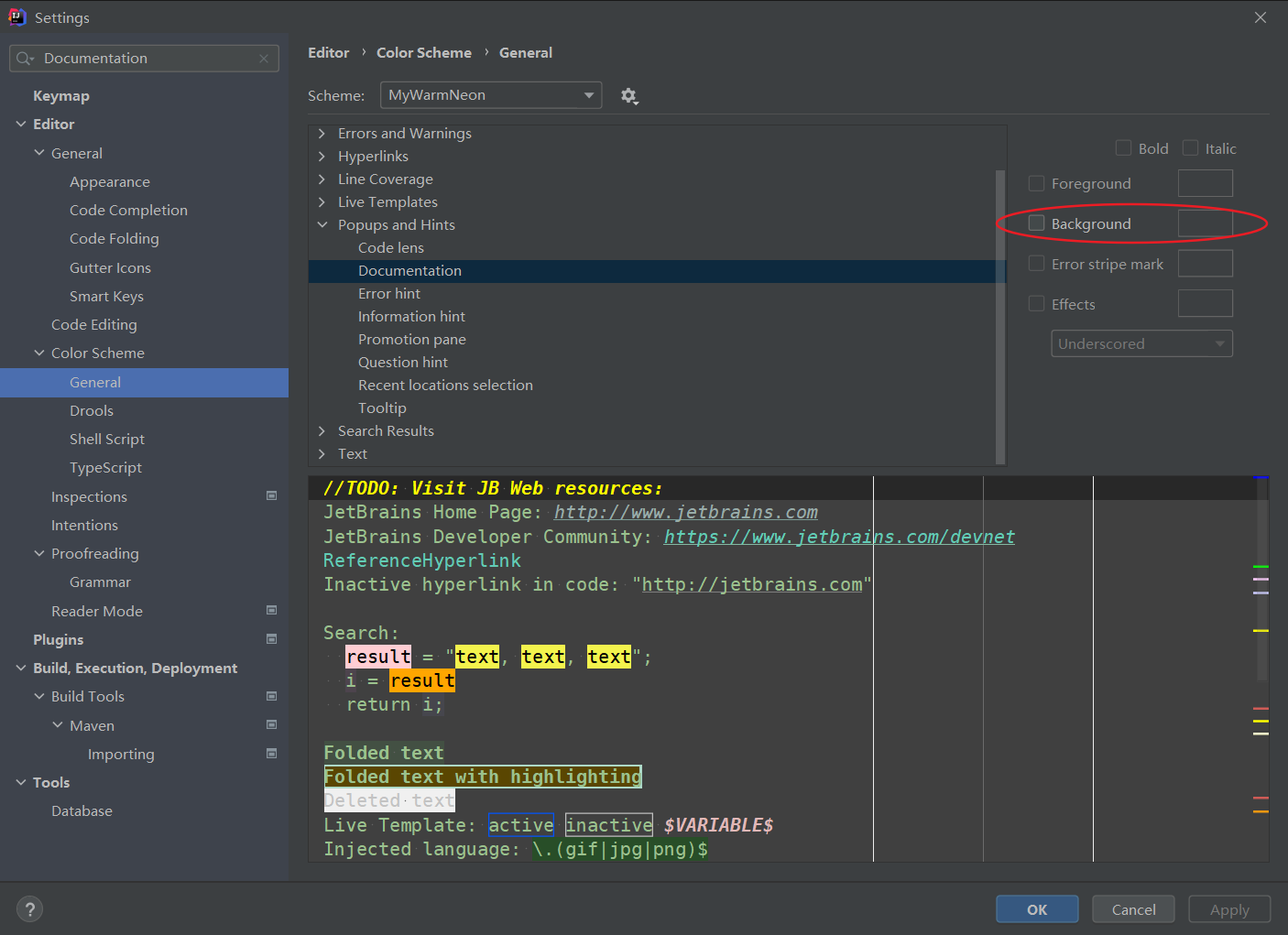Select Code lens attribute
The height and width of the screenshot is (935, 1288).
pos(390,248)
